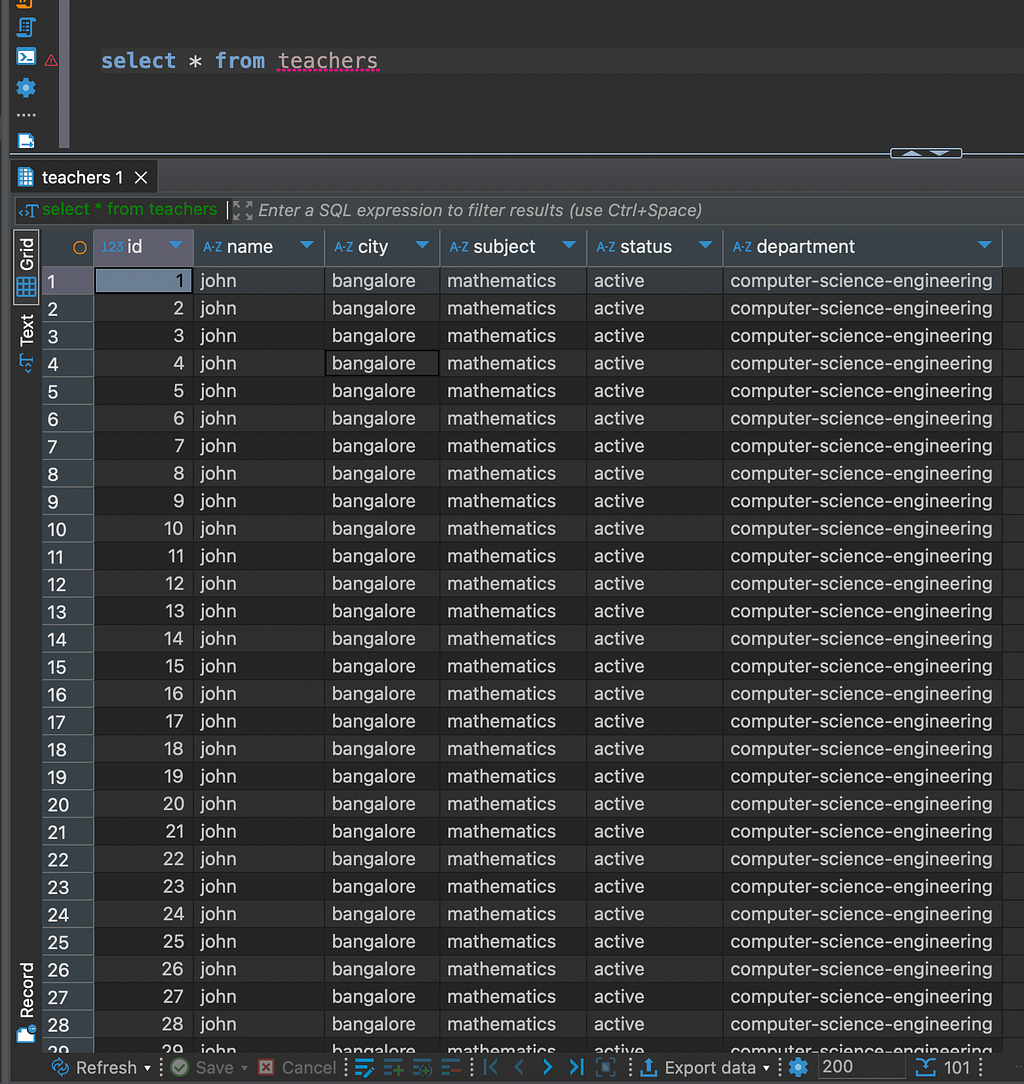Click the add row icon in bottom toolbar
1024x1084 pixels.
(x=393, y=1067)
